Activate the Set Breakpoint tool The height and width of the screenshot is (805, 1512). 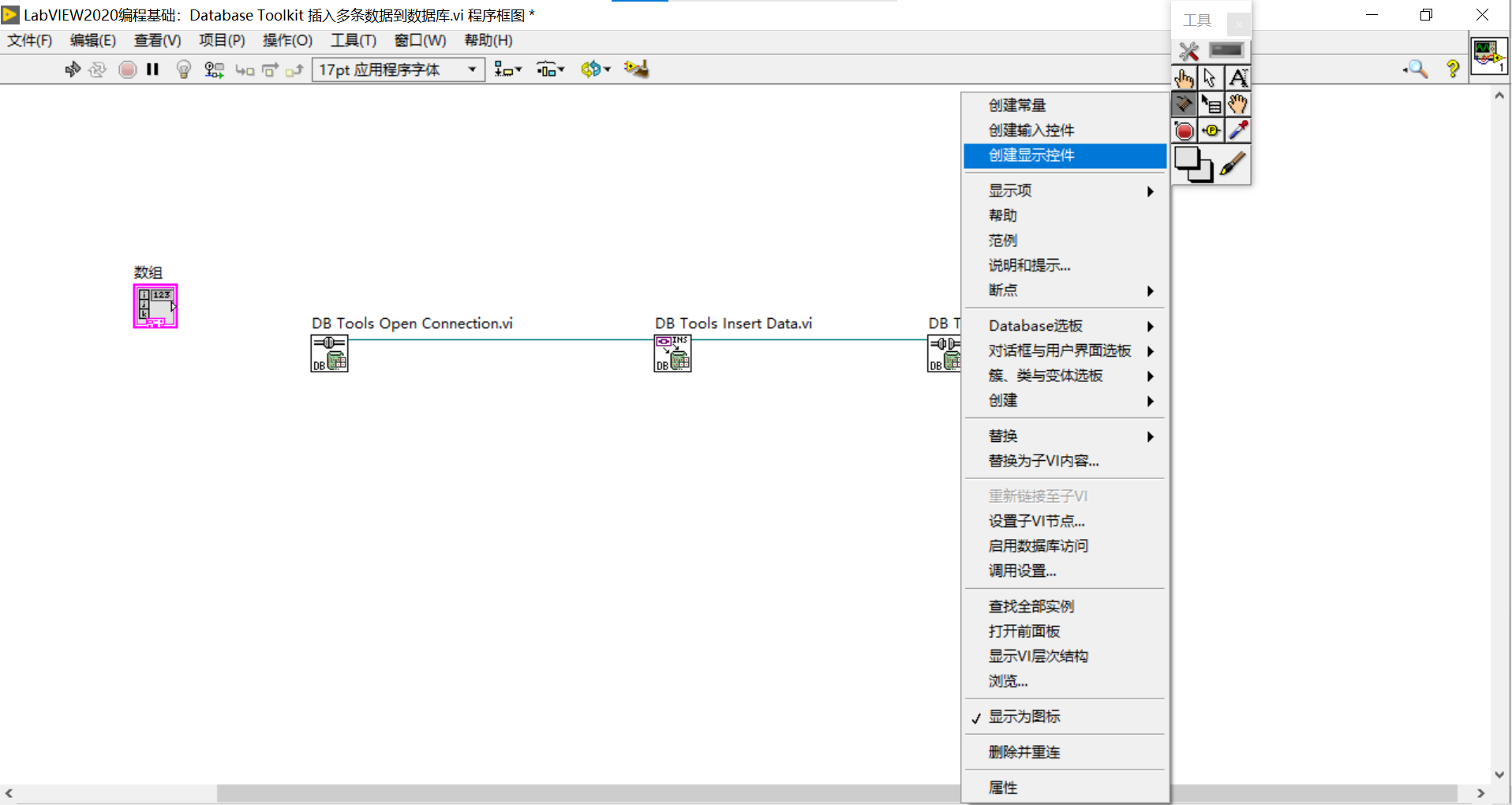(1185, 130)
